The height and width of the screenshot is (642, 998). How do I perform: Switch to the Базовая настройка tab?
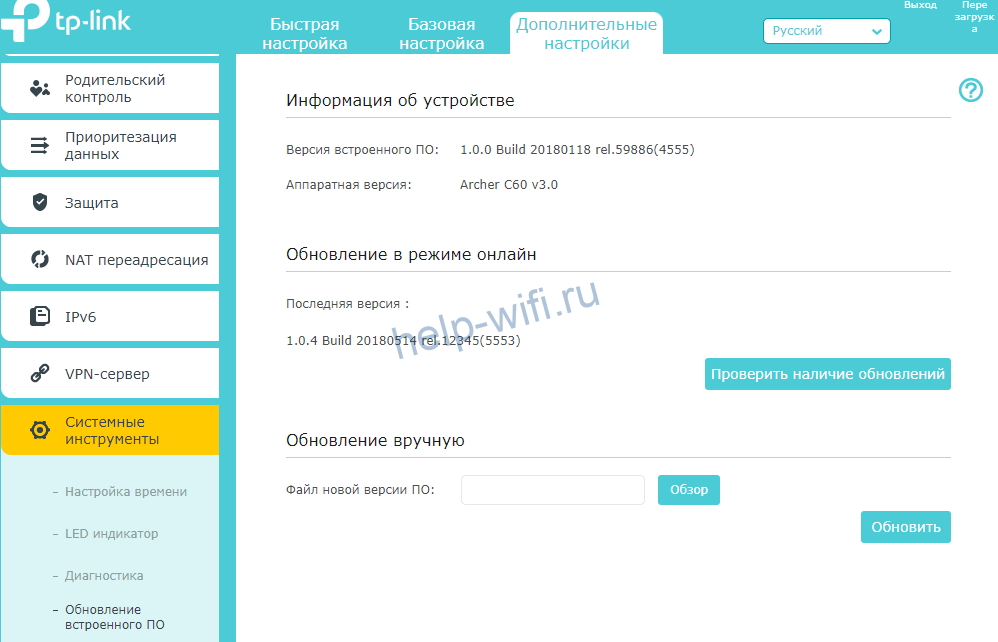pos(442,34)
